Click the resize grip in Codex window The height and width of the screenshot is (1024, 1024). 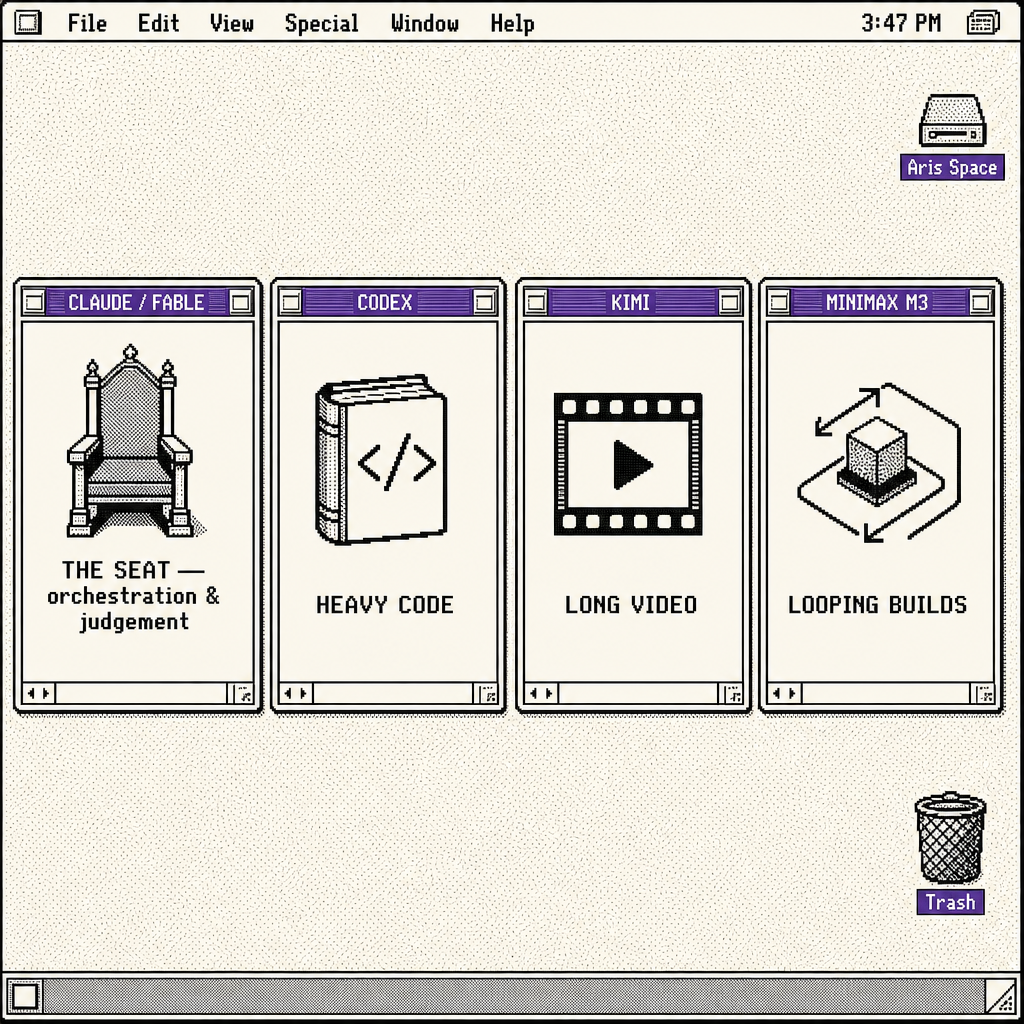(488, 694)
